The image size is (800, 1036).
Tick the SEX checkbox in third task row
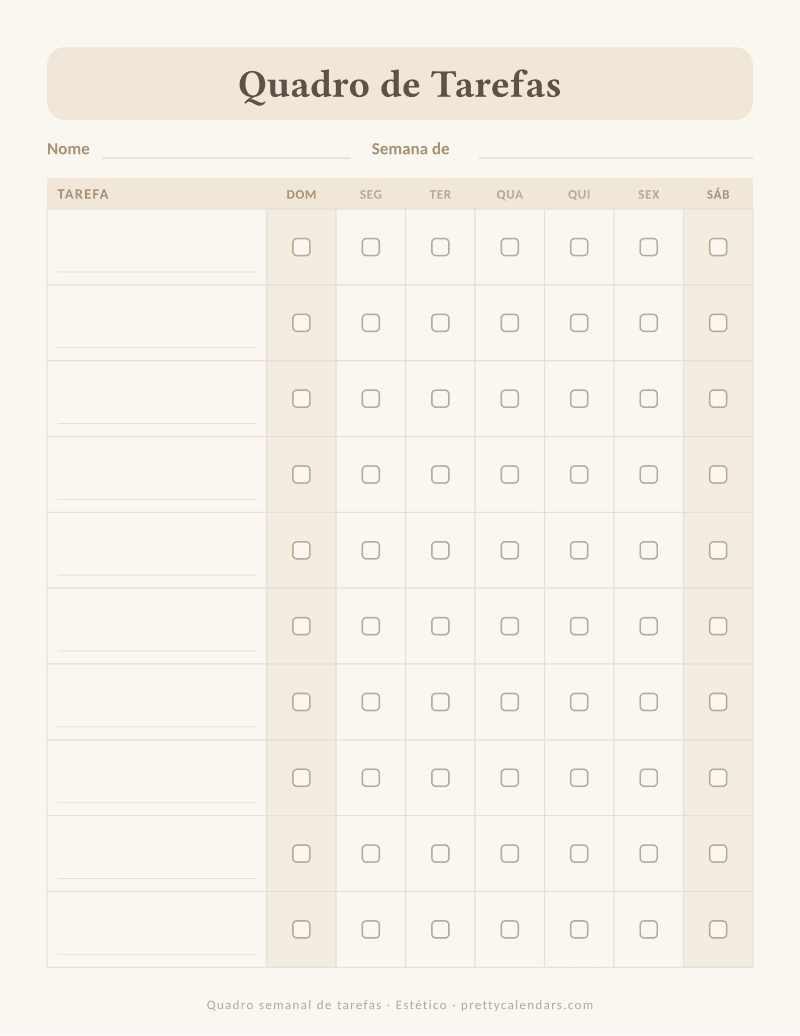(x=649, y=399)
